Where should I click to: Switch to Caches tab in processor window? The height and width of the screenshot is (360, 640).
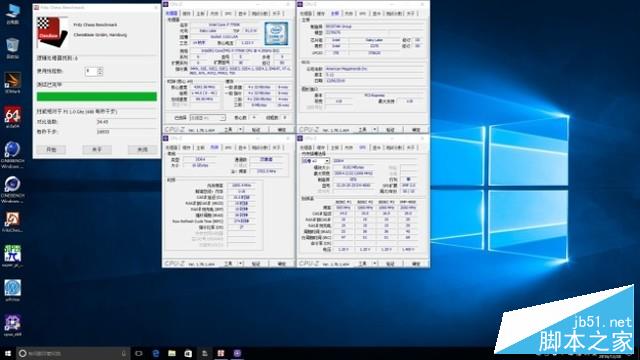tap(187, 13)
